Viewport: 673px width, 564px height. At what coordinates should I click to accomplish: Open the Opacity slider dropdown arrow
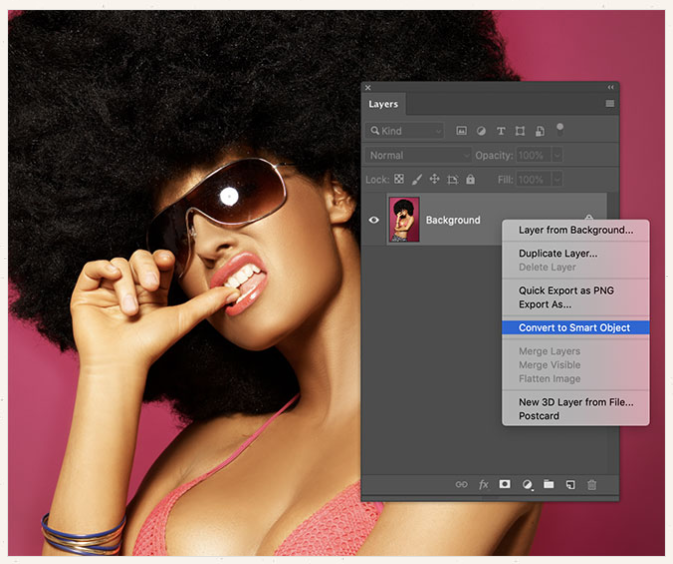[557, 155]
